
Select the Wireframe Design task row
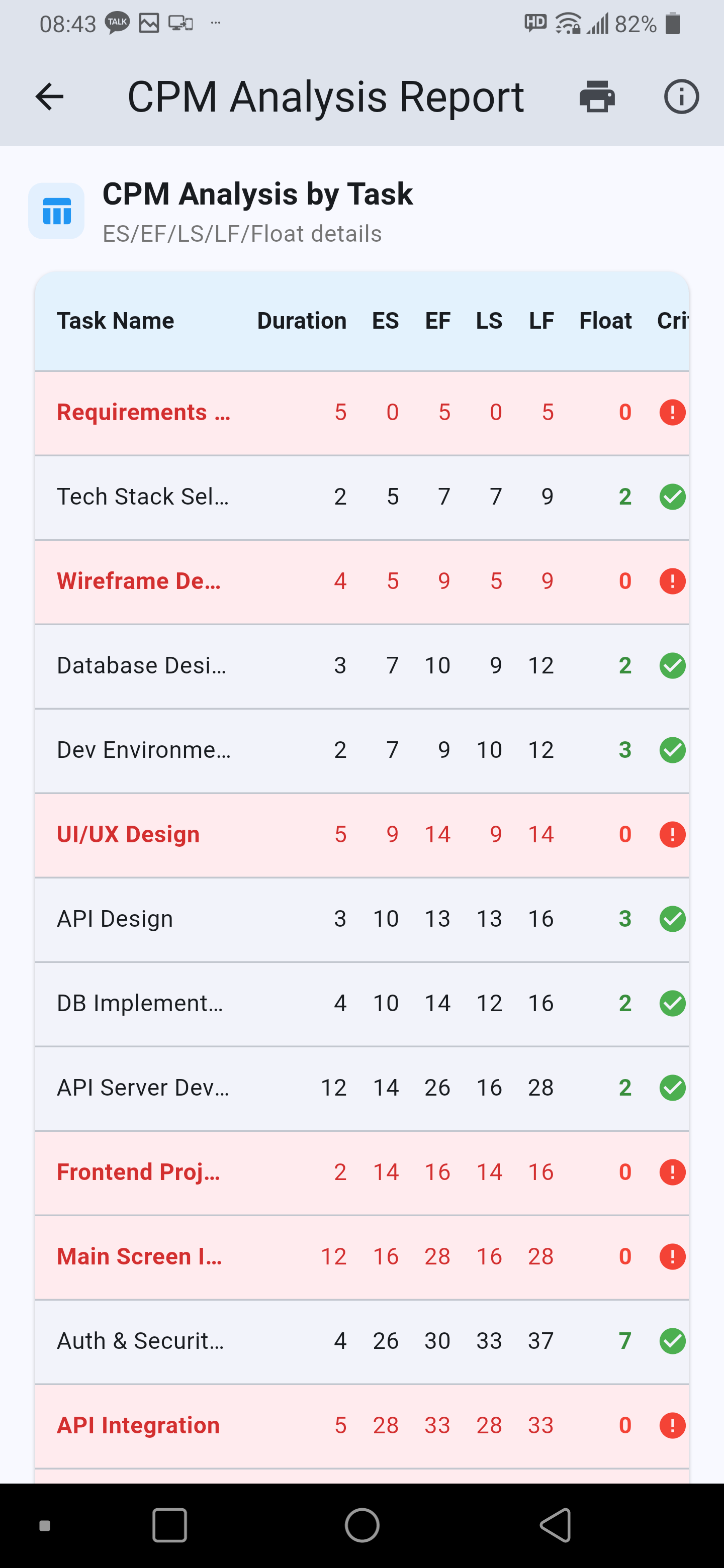click(139, 581)
